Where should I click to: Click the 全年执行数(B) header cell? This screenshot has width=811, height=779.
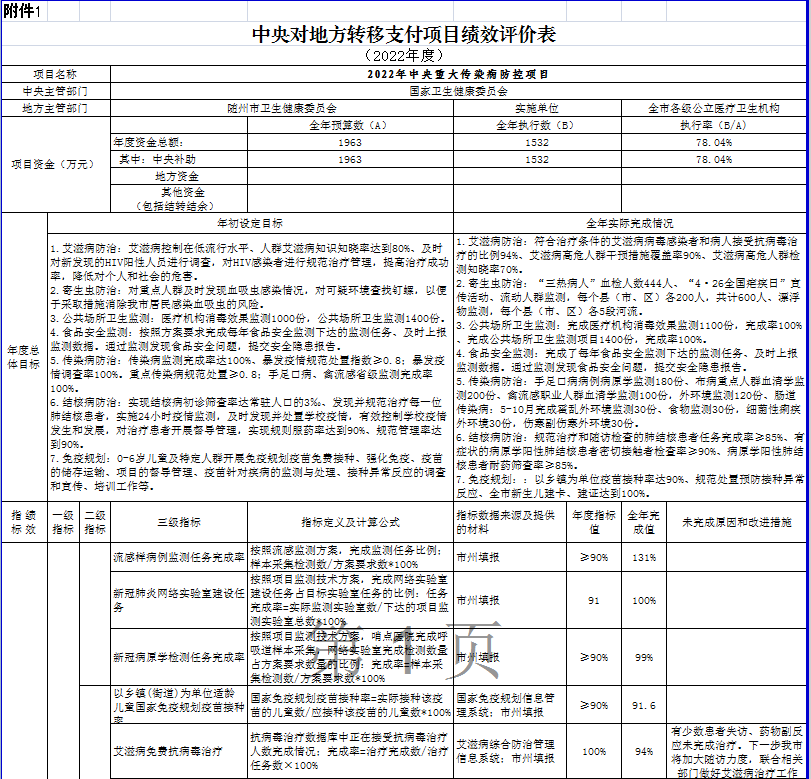[x=537, y=125]
